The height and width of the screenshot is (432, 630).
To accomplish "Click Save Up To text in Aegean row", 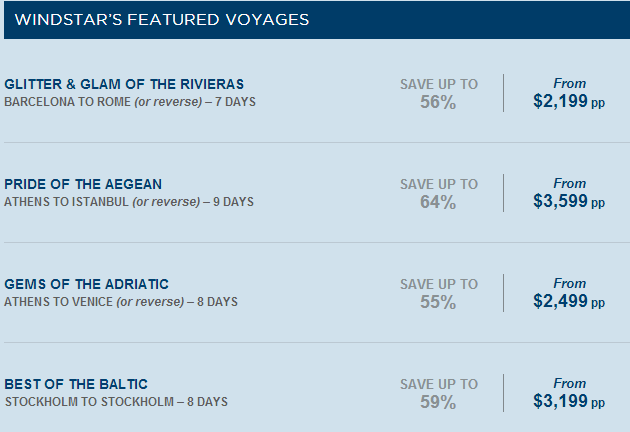I will (x=439, y=184).
